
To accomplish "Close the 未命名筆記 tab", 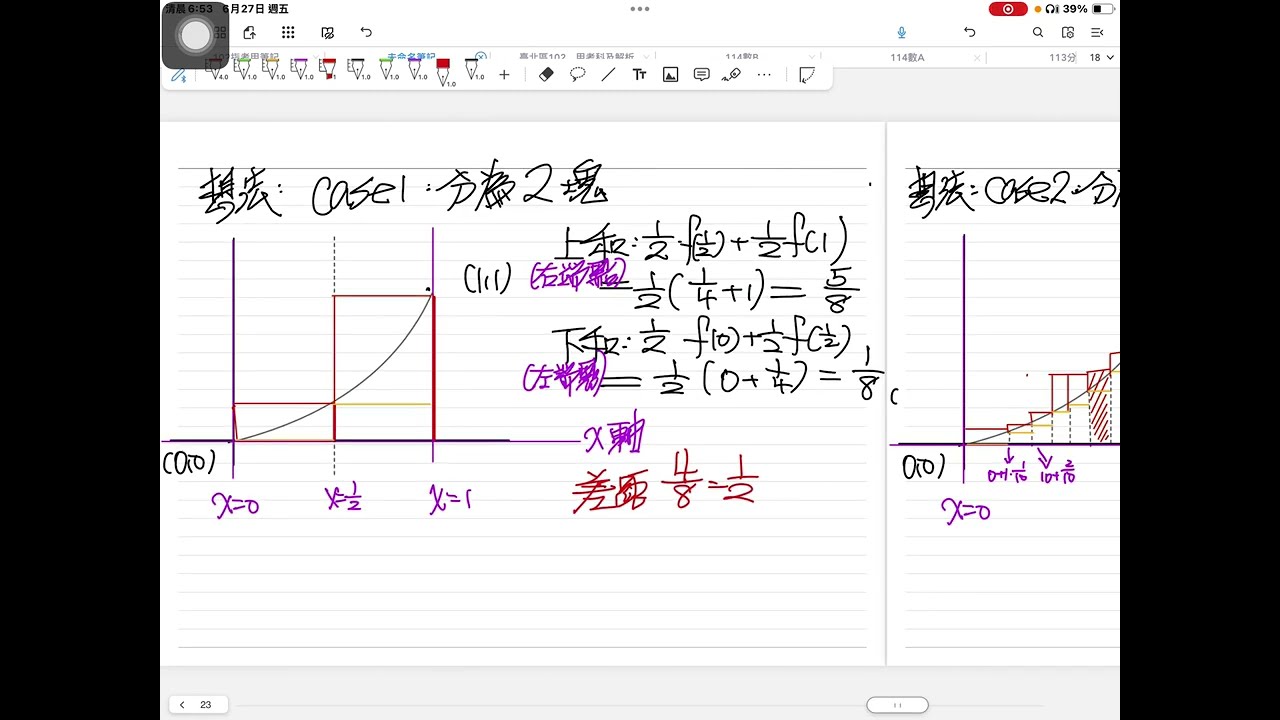I will 481,57.
